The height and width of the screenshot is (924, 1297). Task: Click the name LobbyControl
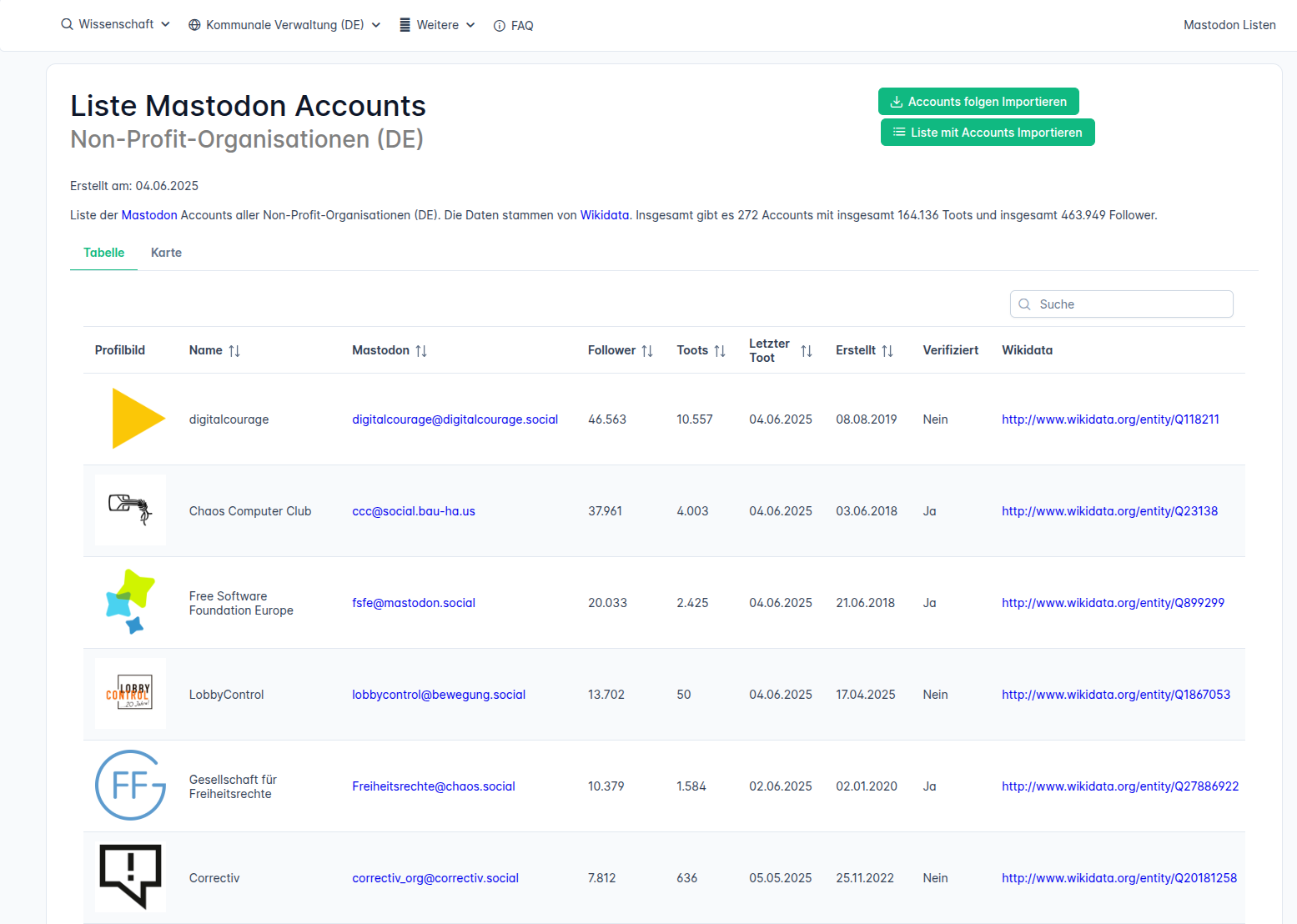click(226, 695)
